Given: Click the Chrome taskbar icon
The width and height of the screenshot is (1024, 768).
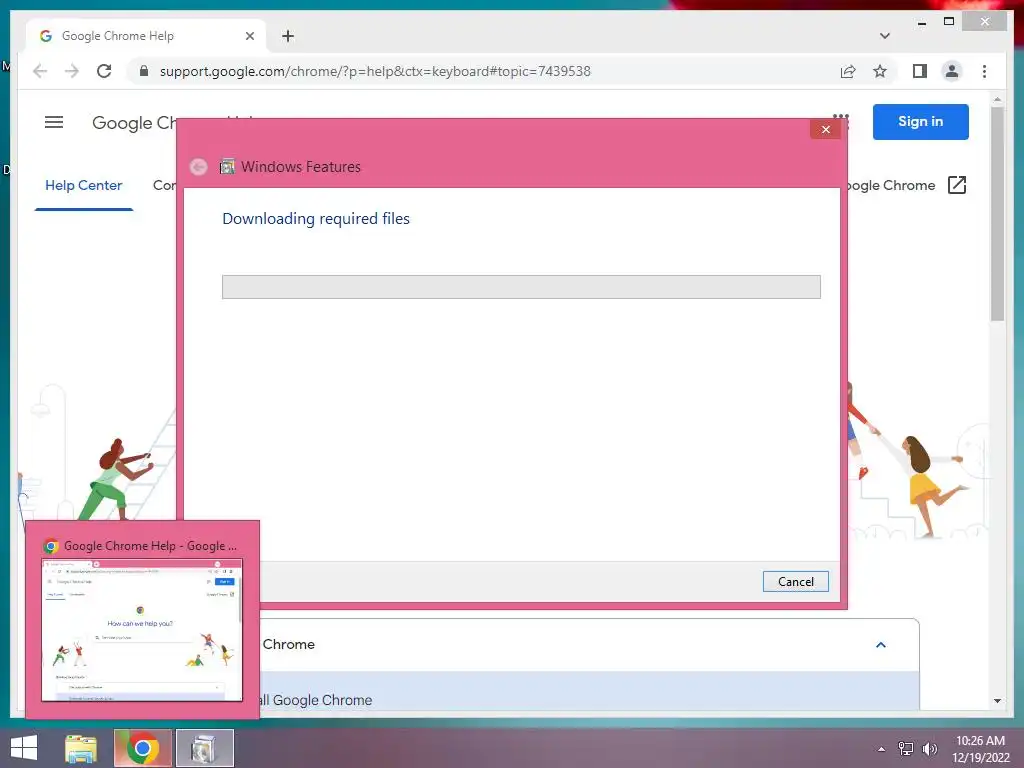Looking at the screenshot, I should coord(142,748).
